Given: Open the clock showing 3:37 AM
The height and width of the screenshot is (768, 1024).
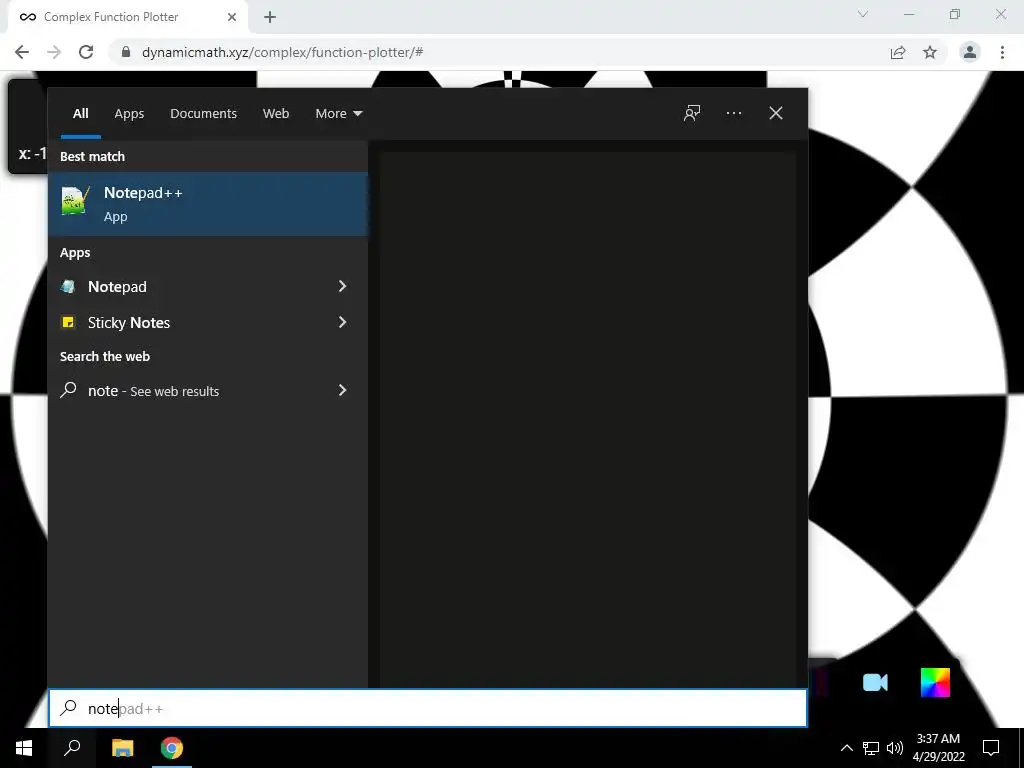Looking at the screenshot, I should (938, 748).
